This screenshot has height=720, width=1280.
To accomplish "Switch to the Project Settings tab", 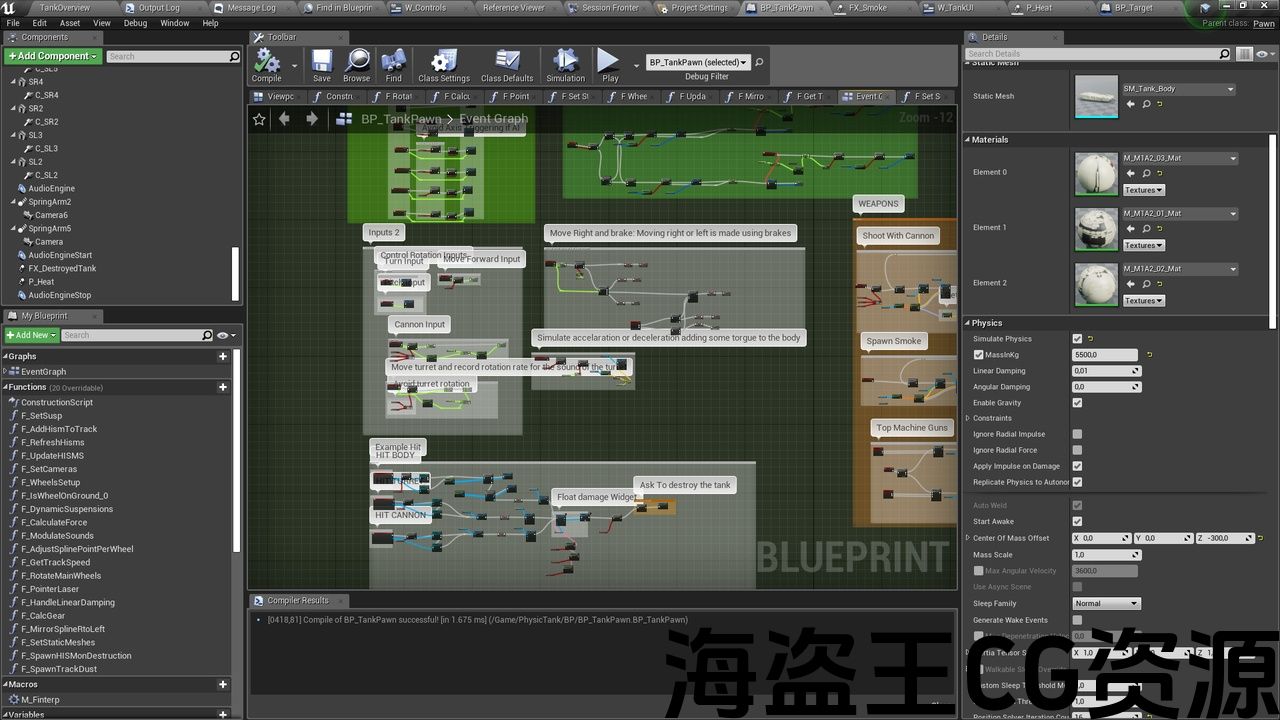I will point(699,8).
